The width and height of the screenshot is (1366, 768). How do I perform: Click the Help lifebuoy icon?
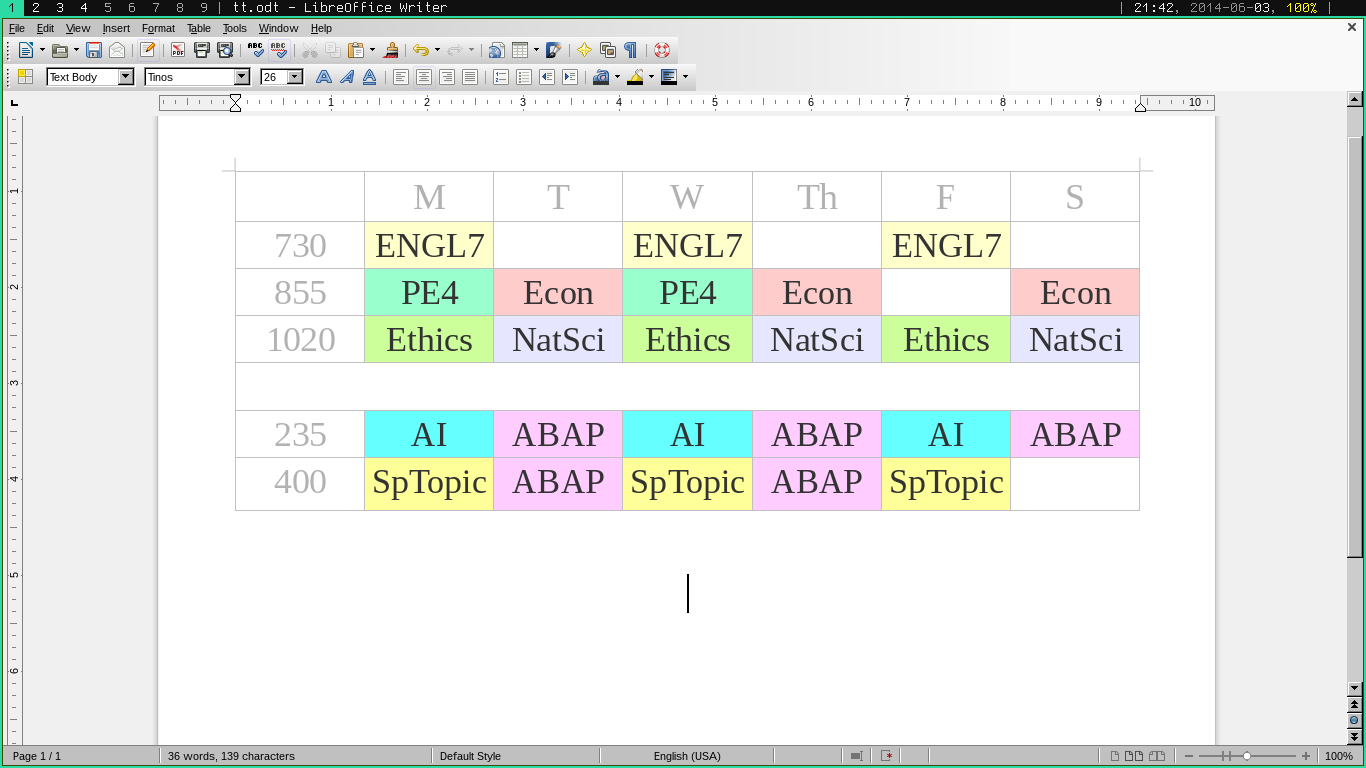661,50
